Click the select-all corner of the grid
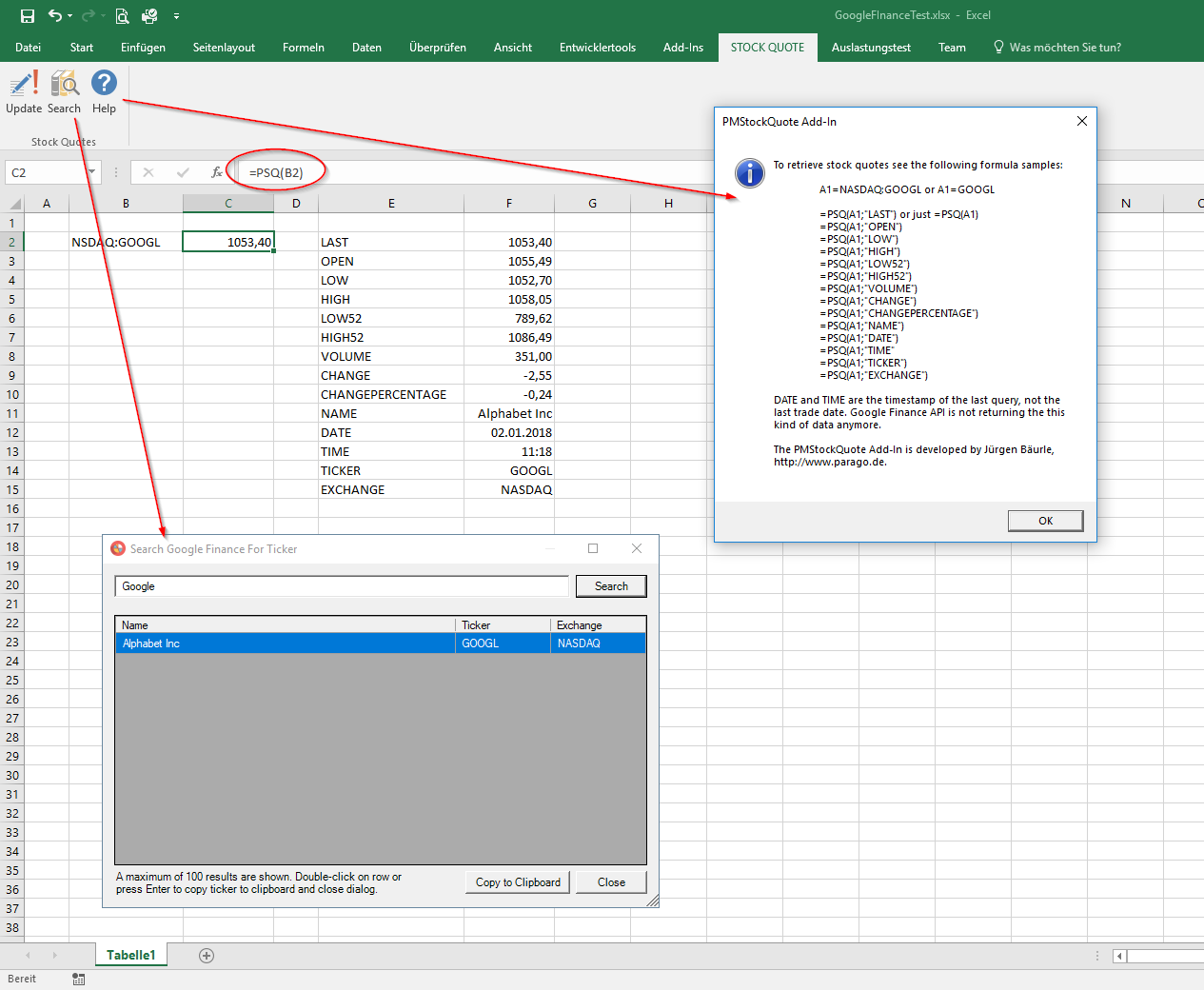 pyautogui.click(x=14, y=204)
